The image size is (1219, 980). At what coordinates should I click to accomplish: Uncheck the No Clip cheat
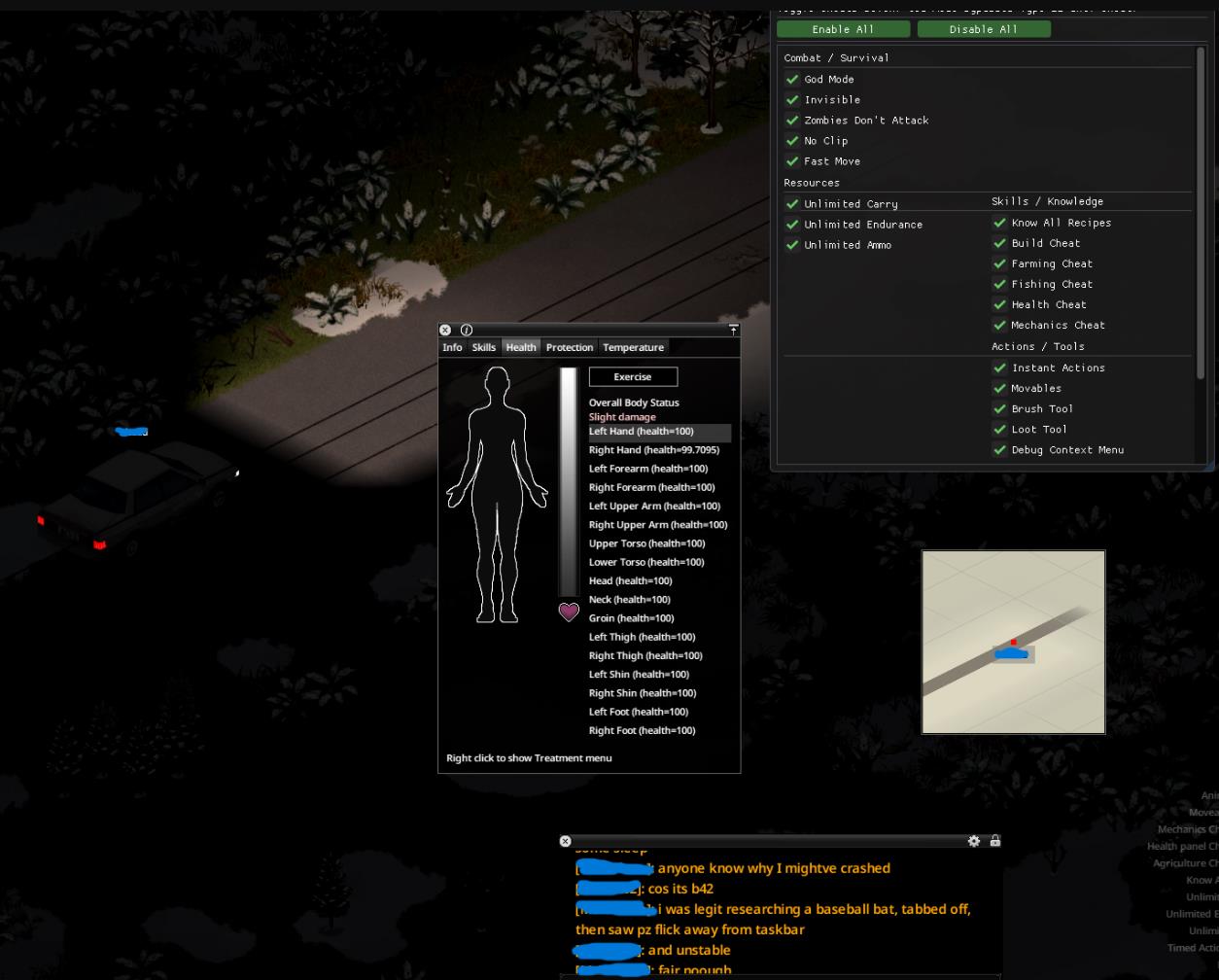(792, 141)
